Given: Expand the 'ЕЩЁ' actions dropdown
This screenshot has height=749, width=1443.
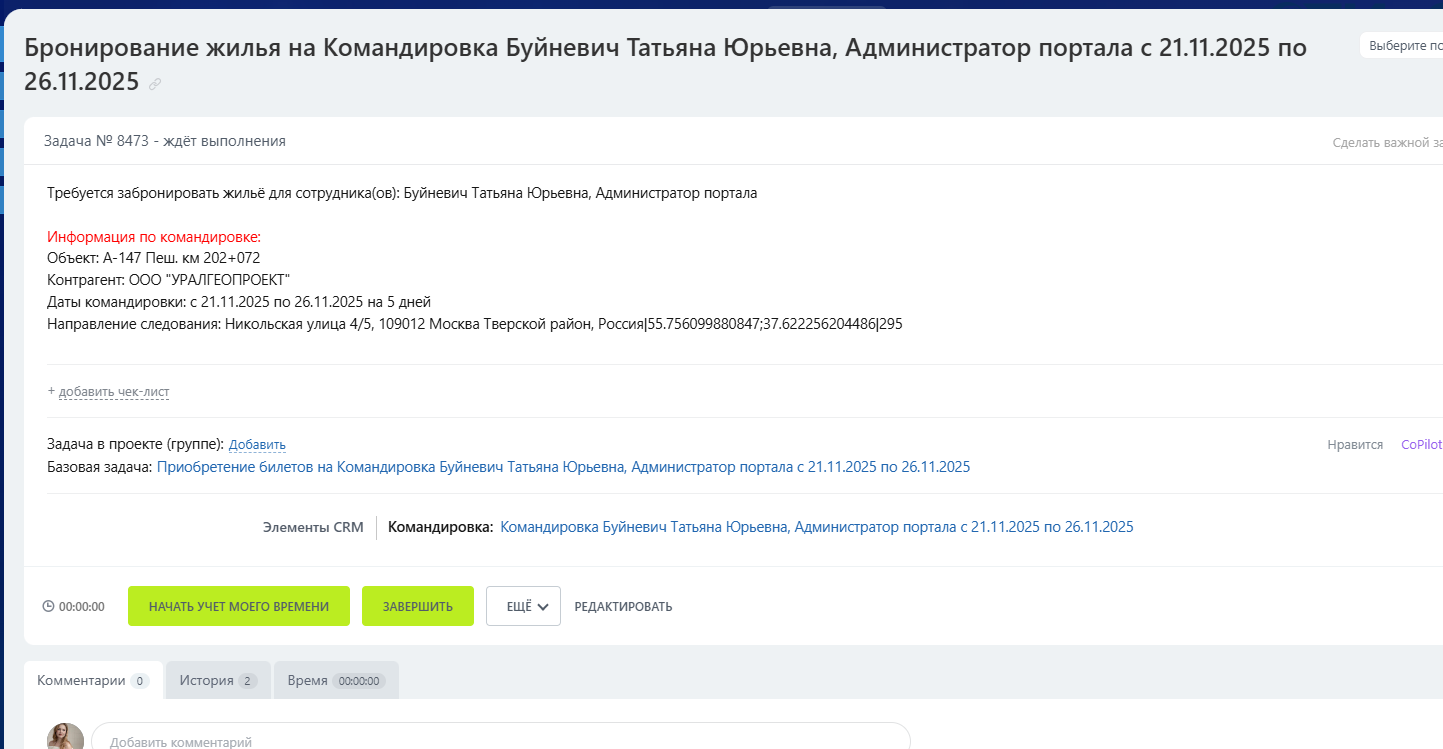Looking at the screenshot, I should click(x=522, y=605).
